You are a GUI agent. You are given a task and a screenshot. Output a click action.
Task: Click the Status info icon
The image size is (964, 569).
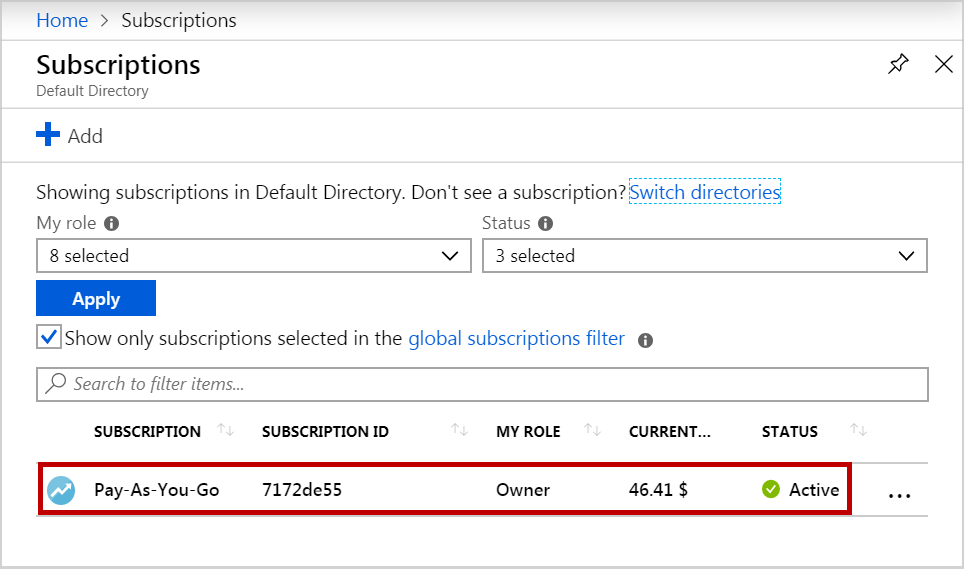(x=546, y=224)
